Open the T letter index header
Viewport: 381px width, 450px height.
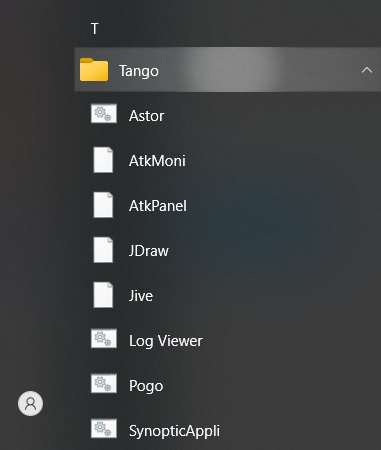tap(95, 29)
